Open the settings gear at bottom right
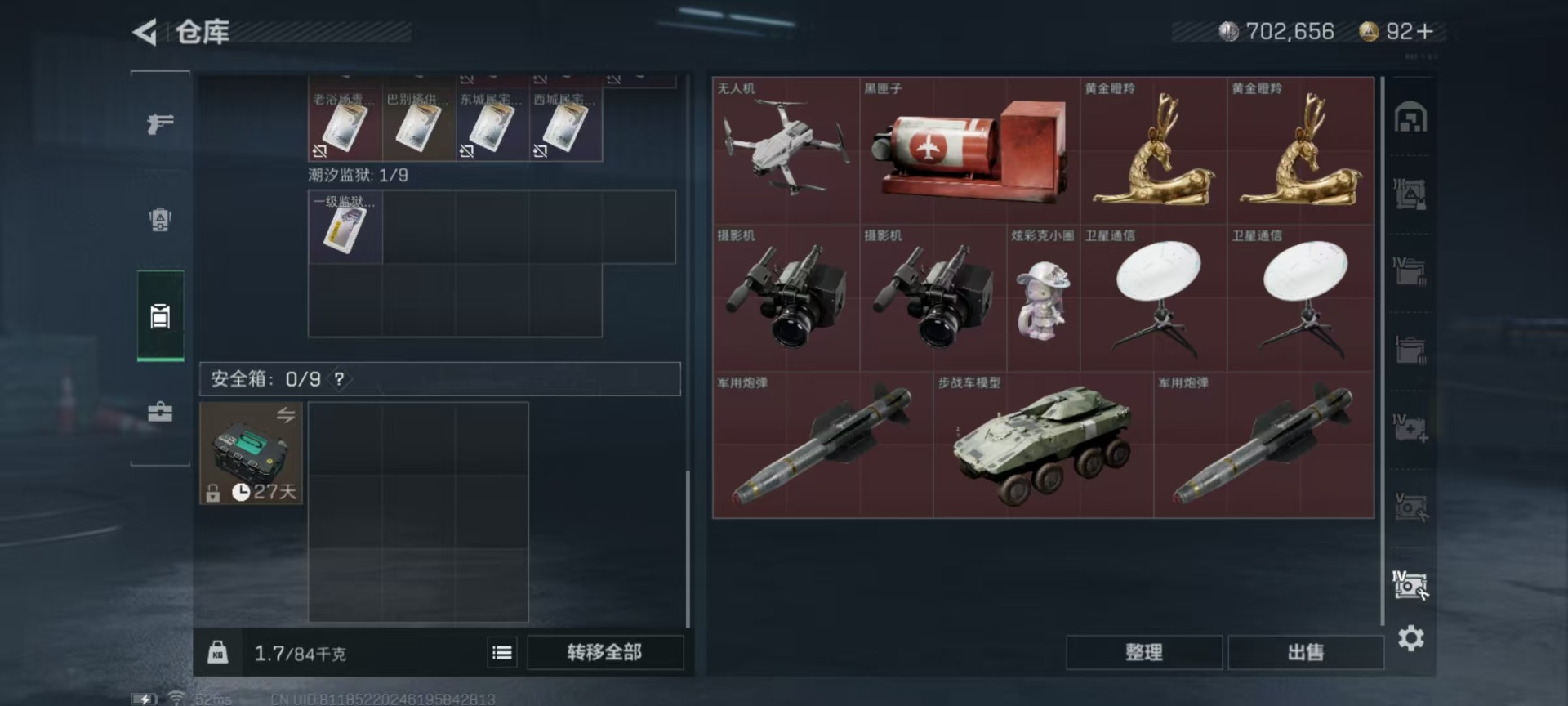 [x=1410, y=638]
